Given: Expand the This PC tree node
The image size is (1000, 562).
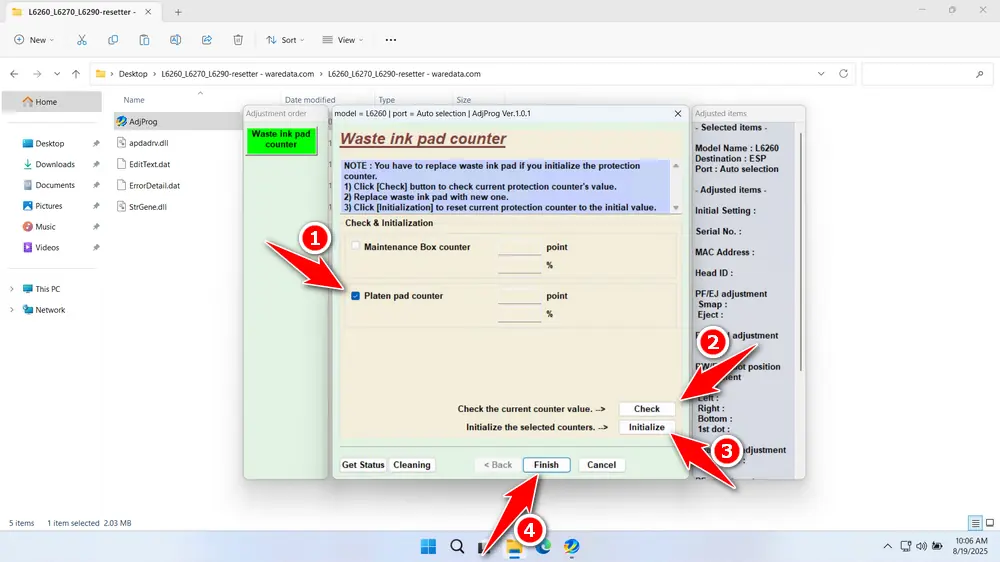Looking at the screenshot, I should 11,289.
